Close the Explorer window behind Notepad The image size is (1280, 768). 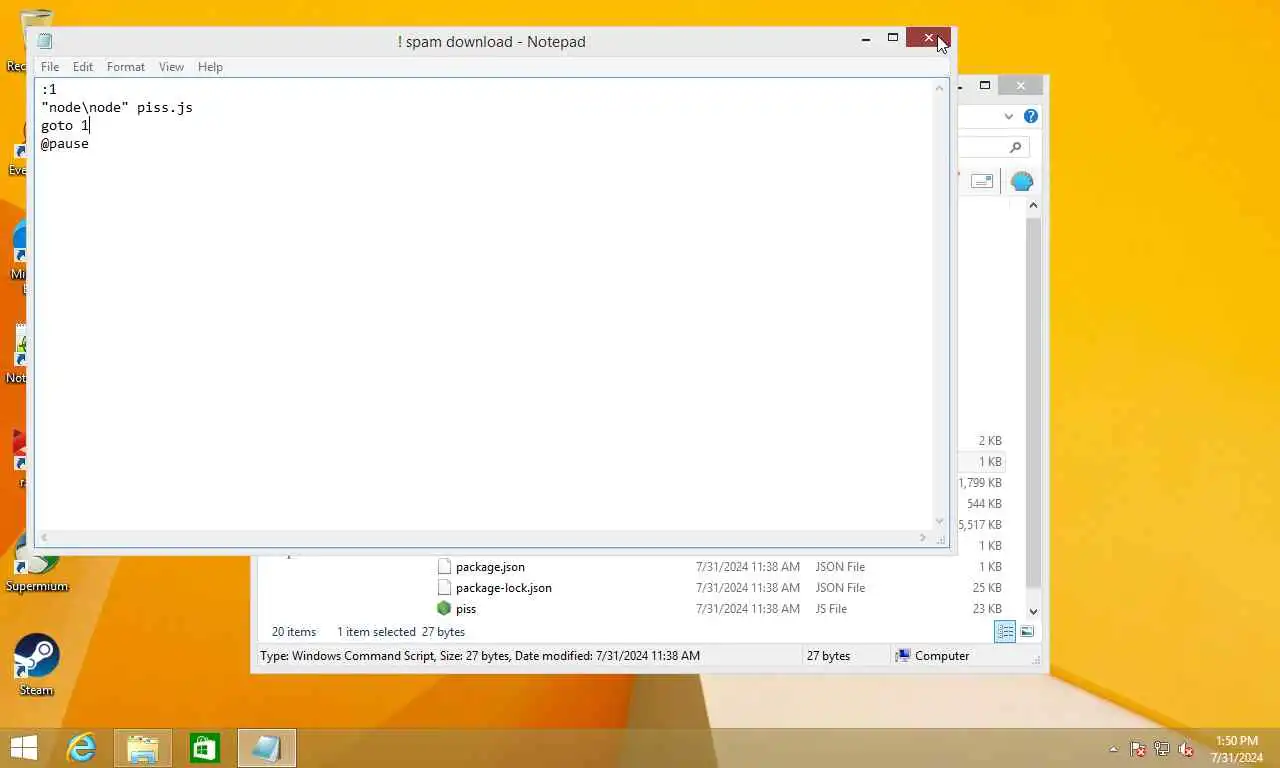point(1020,86)
